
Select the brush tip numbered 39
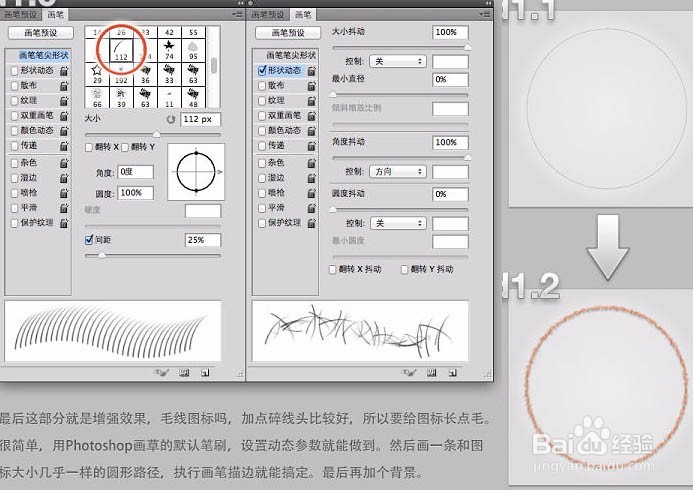click(x=121, y=97)
